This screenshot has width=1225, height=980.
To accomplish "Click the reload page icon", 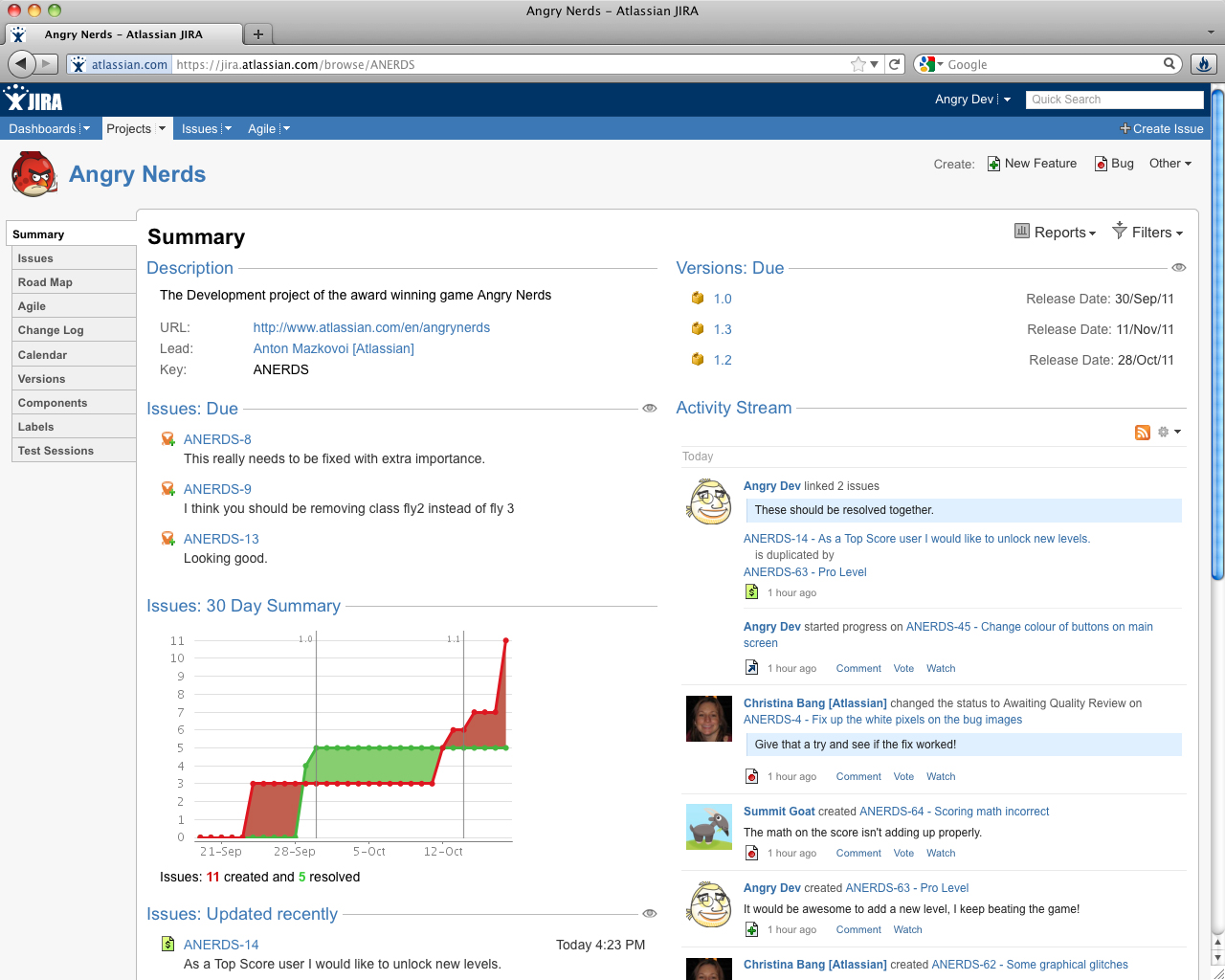I will tap(895, 64).
